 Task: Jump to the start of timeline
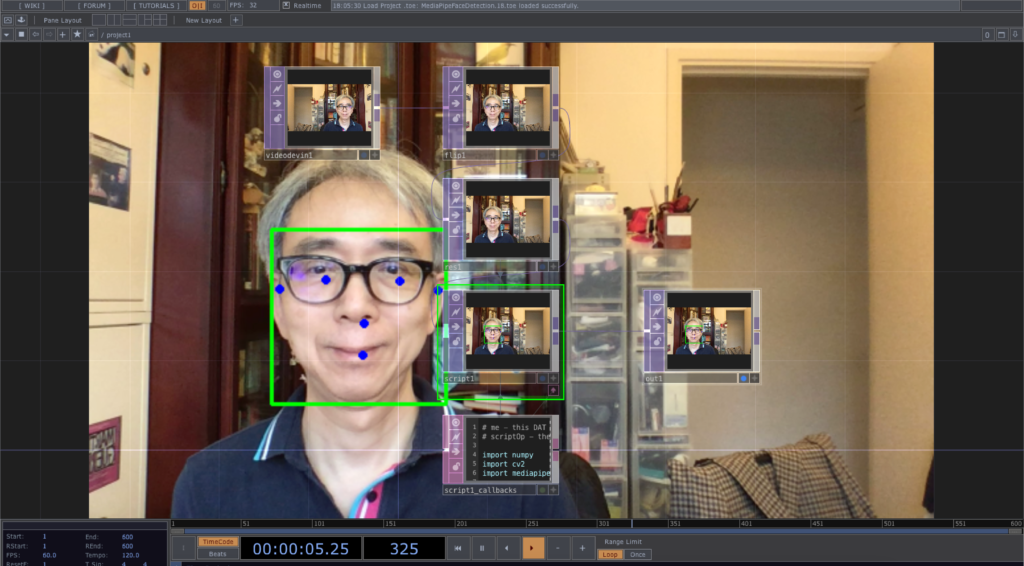point(458,548)
